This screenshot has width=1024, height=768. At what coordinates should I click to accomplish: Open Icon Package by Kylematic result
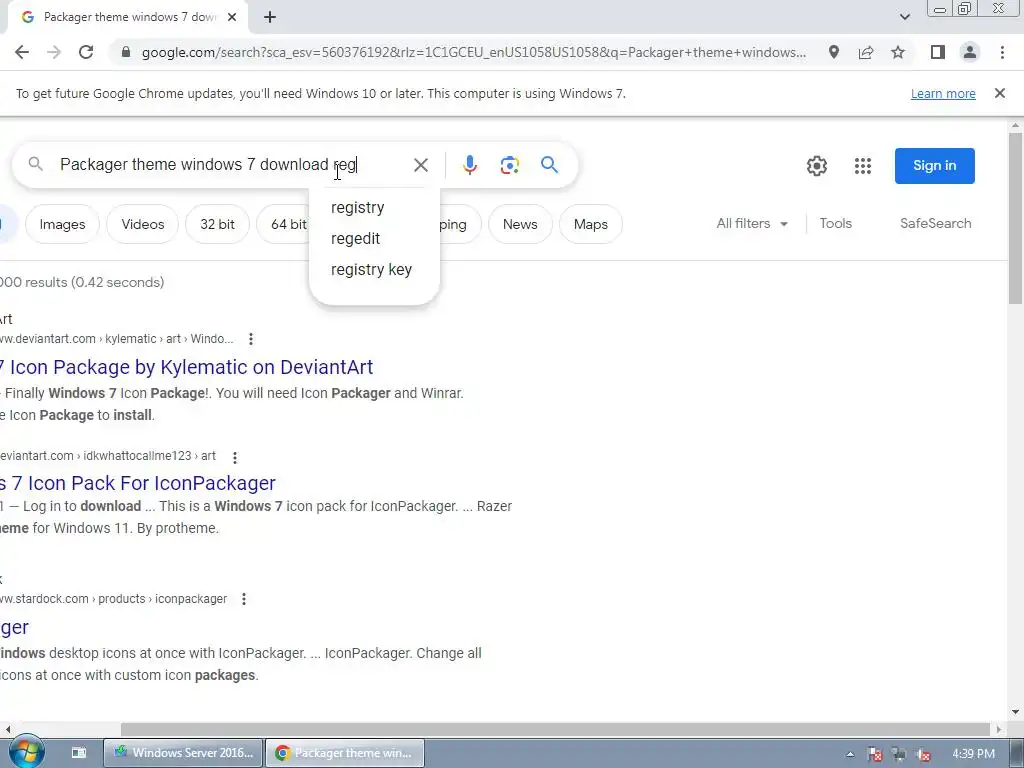pos(187,367)
